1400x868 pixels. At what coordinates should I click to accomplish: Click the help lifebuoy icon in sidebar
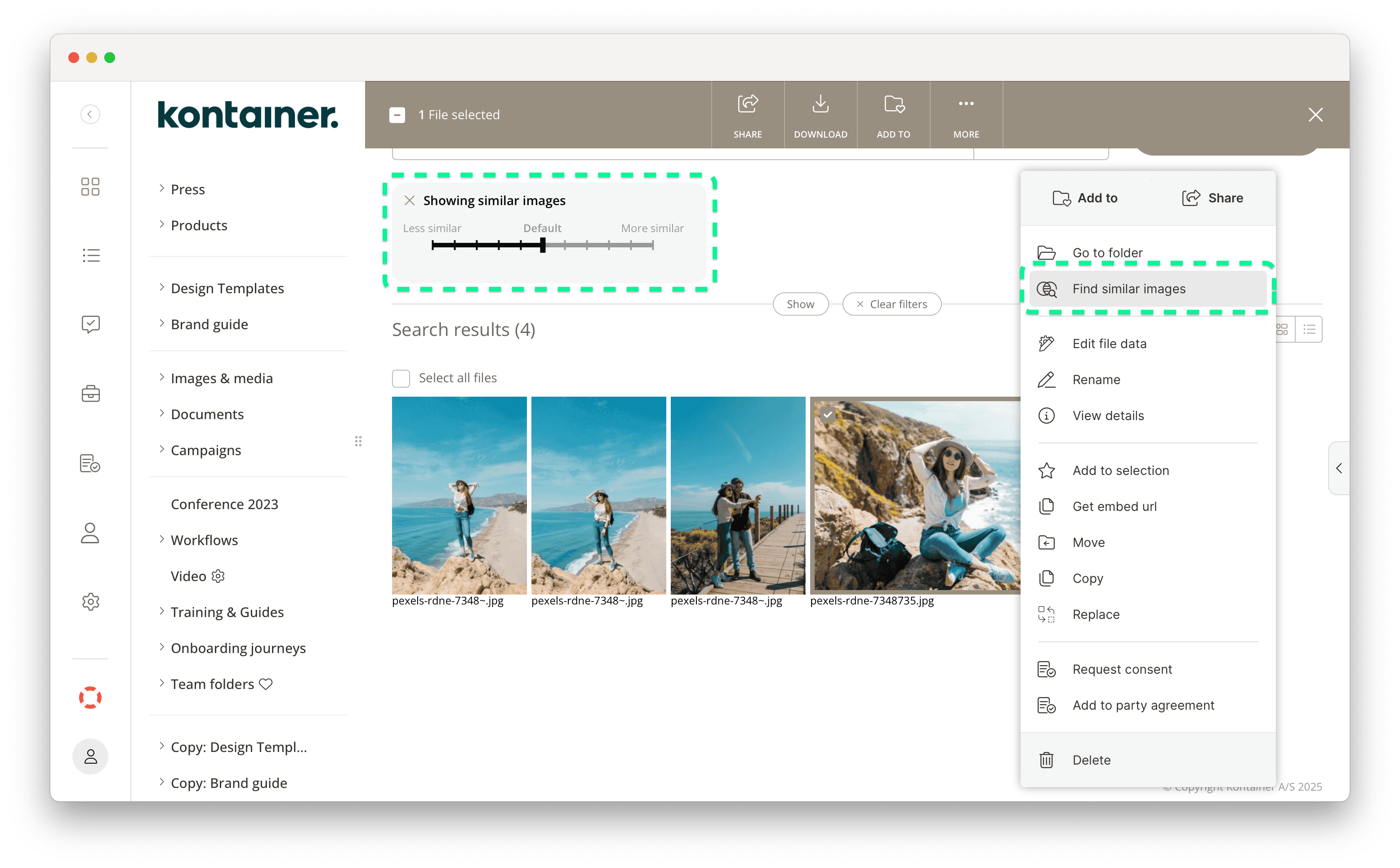(x=90, y=698)
